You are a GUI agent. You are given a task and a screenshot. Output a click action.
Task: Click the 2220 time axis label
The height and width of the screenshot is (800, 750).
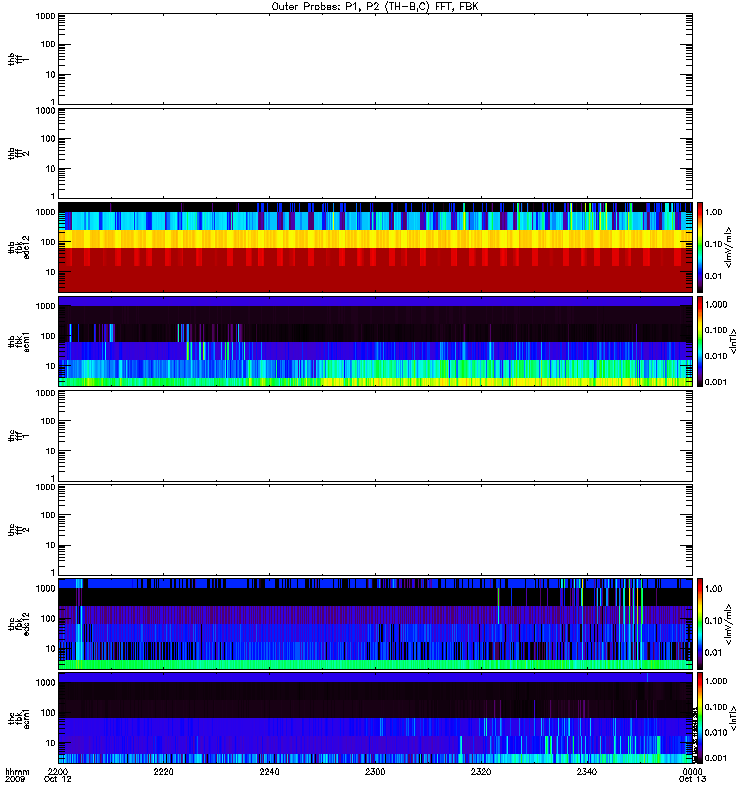coord(163,771)
